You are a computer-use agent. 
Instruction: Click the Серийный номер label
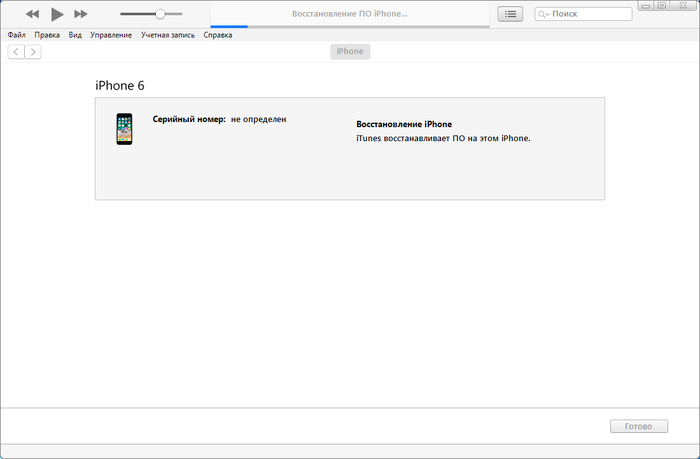click(189, 119)
